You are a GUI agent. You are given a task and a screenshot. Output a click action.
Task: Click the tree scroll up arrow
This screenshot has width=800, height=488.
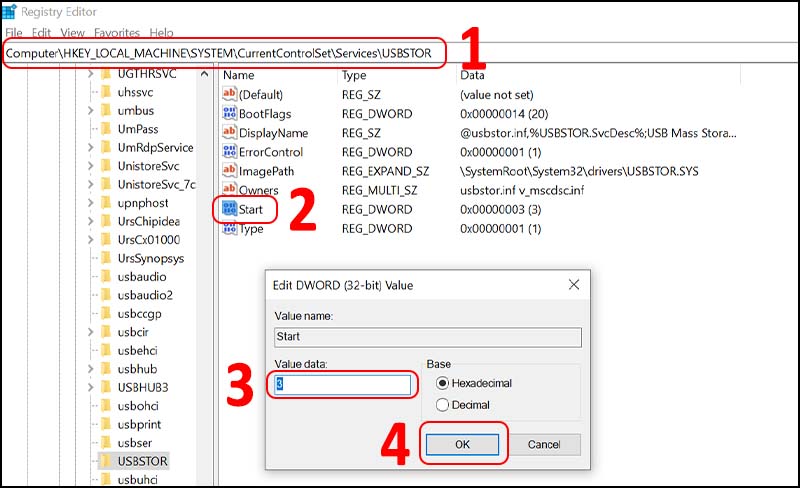pyautogui.click(x=205, y=74)
